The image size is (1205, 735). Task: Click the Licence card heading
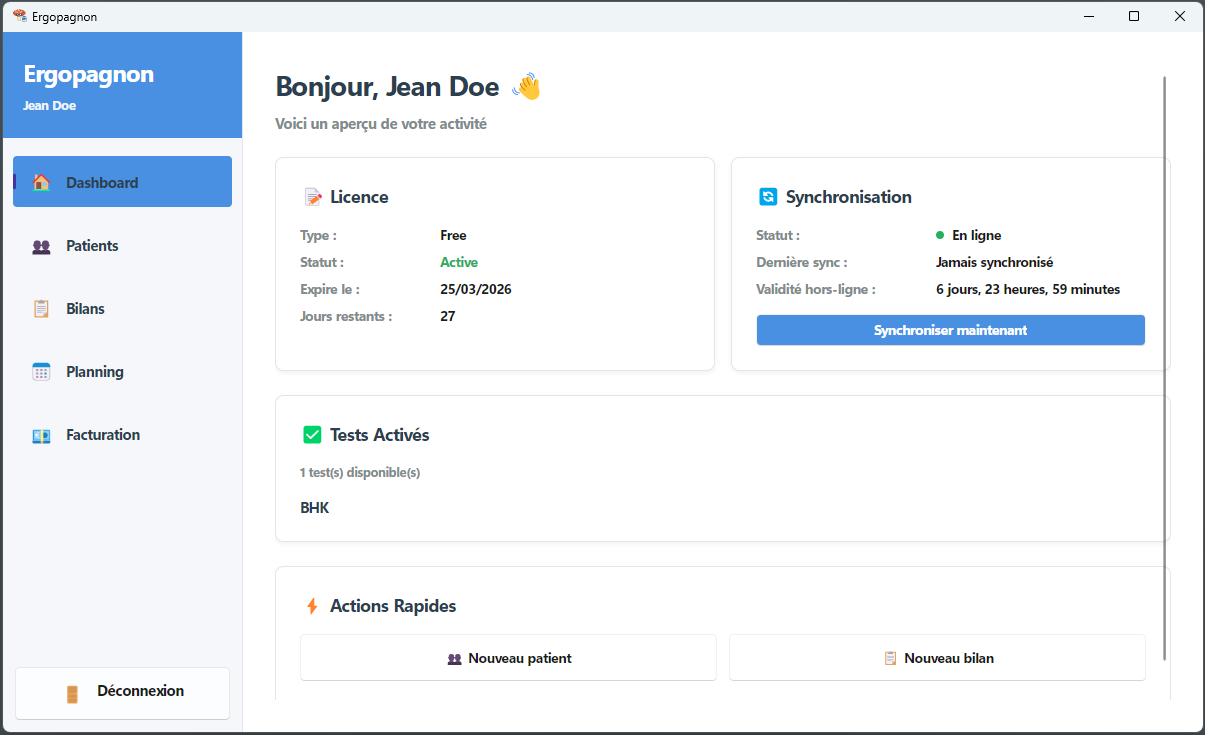(359, 197)
